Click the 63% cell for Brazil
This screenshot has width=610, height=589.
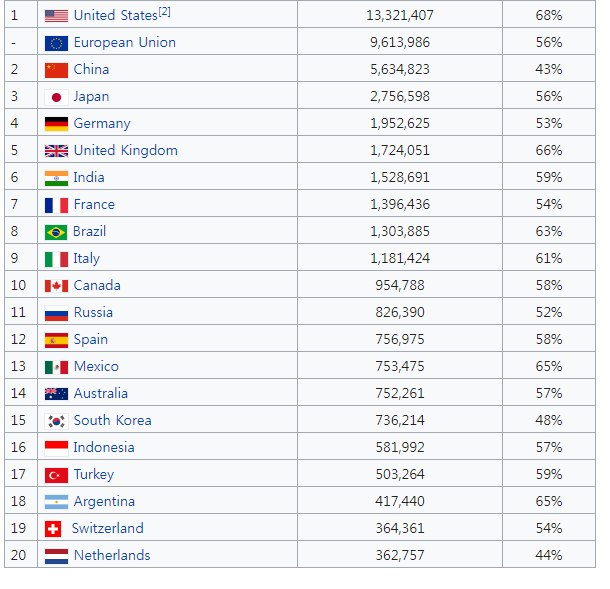[x=549, y=231]
